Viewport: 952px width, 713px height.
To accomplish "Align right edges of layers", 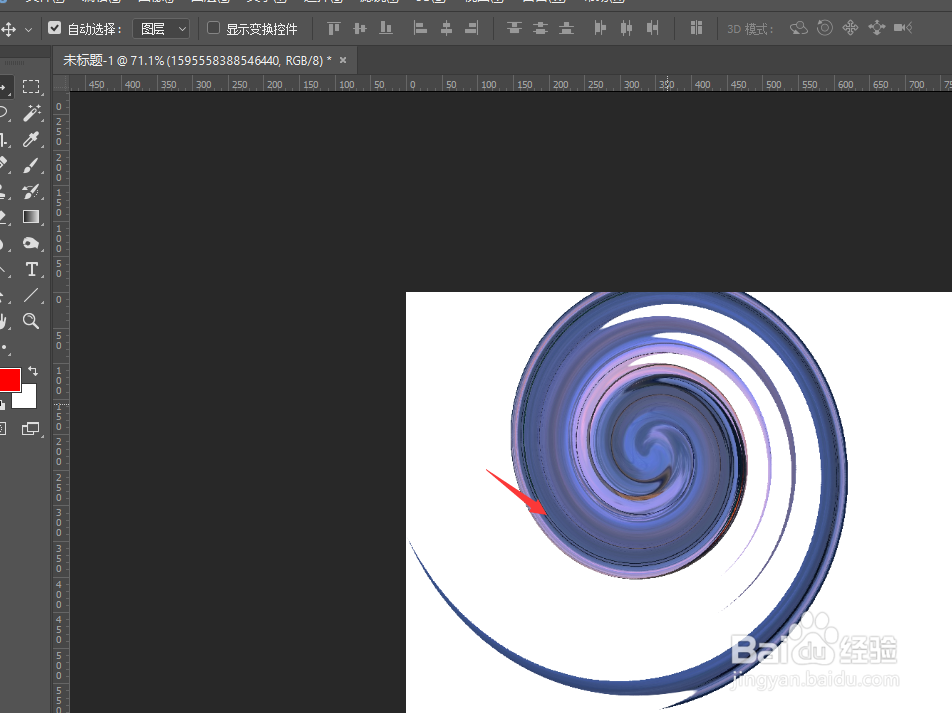I will [x=472, y=28].
